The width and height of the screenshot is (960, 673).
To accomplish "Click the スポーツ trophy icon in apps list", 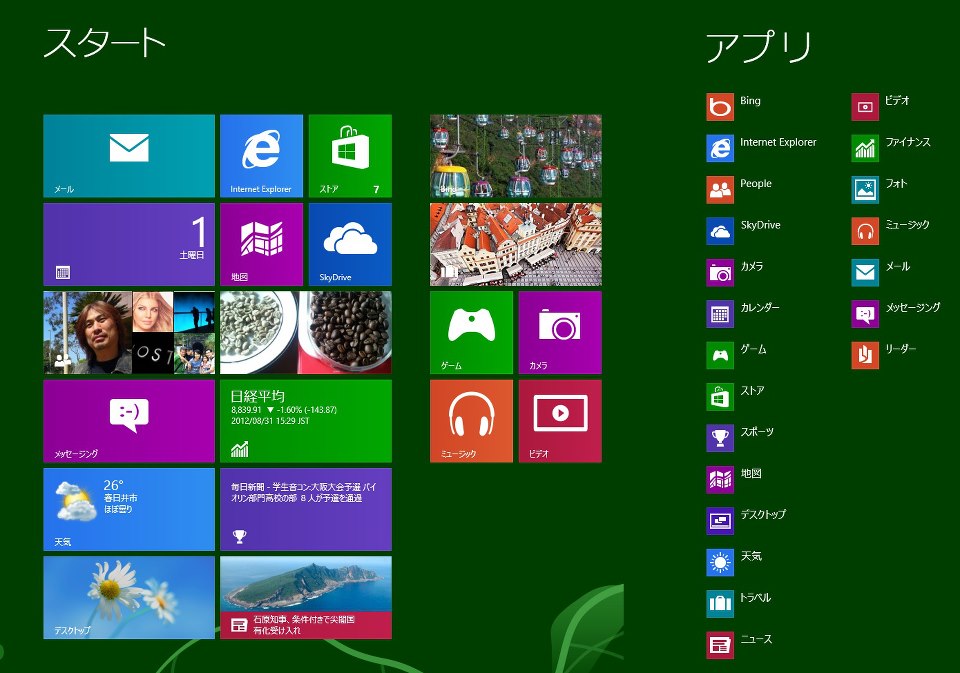I will tap(720, 438).
